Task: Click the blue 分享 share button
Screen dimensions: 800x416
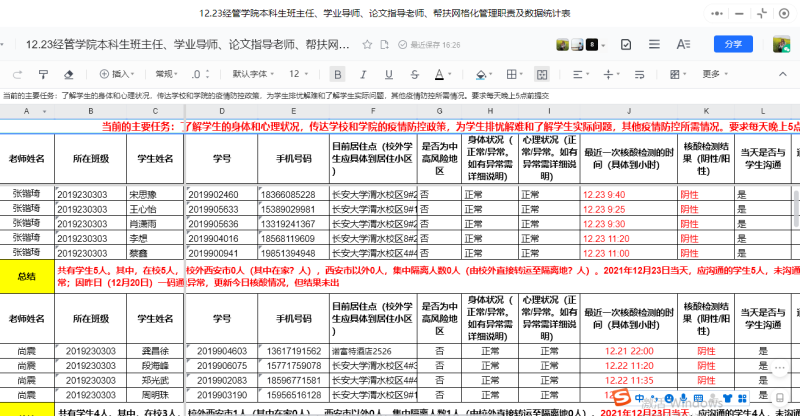Action: click(732, 44)
